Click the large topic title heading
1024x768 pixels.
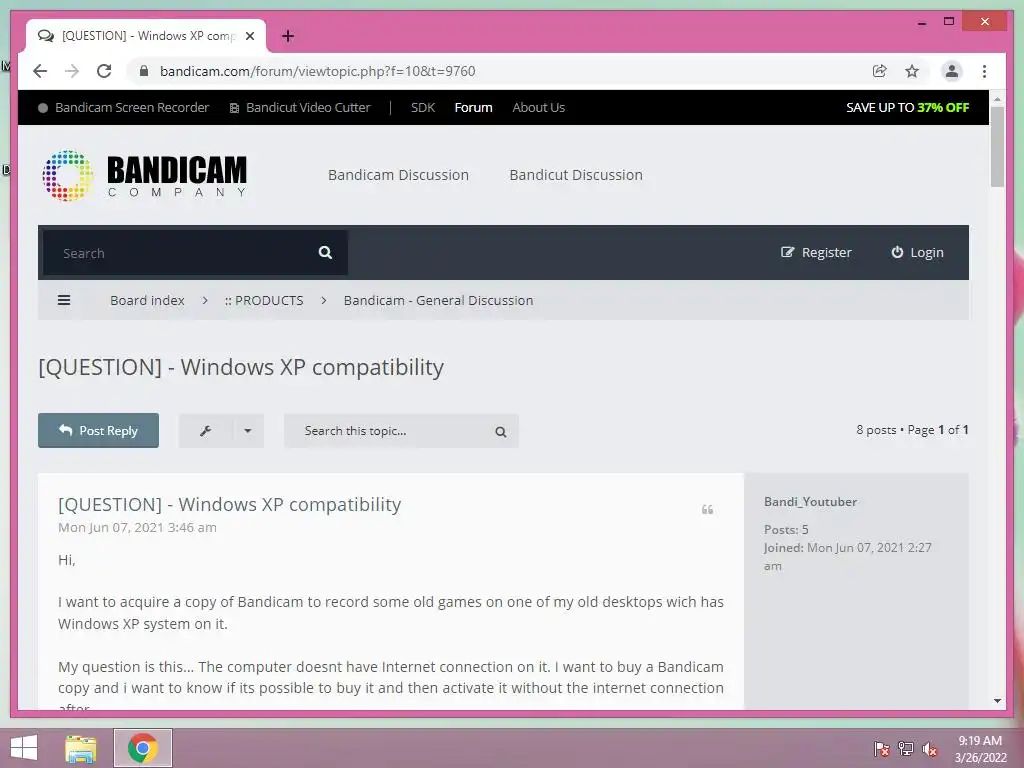coord(241,367)
